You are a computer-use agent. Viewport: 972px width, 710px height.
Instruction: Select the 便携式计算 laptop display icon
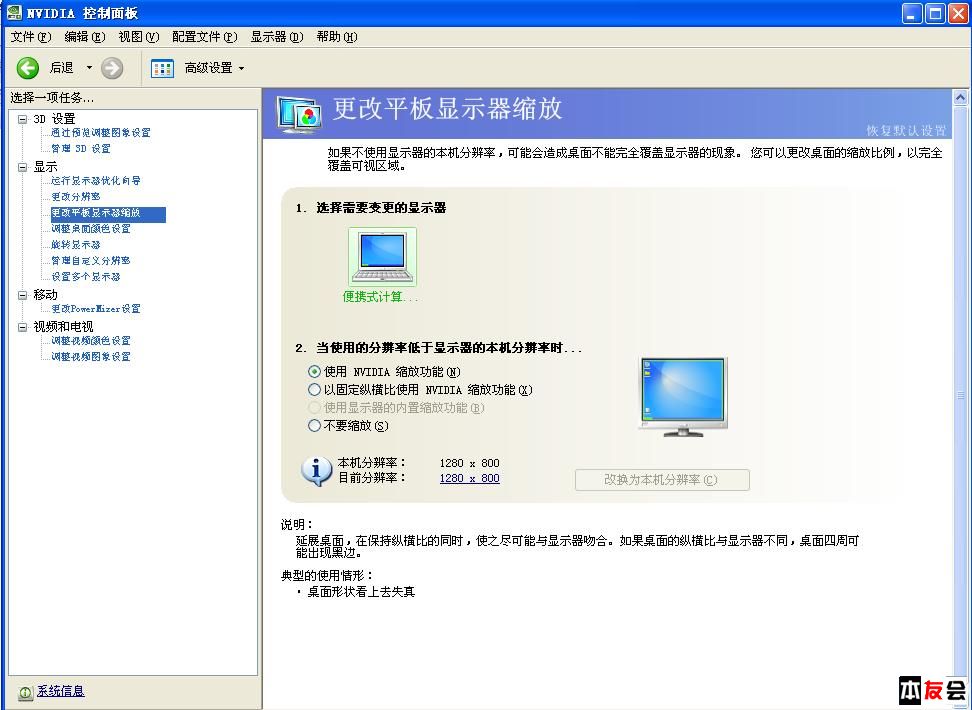pyautogui.click(x=382, y=257)
